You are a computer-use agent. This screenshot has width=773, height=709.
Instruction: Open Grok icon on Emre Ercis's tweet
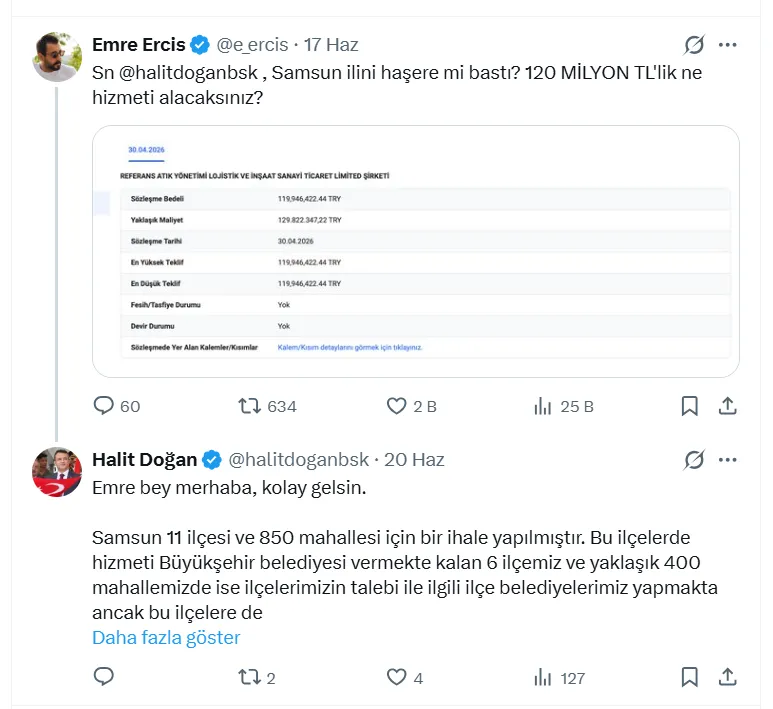694,45
